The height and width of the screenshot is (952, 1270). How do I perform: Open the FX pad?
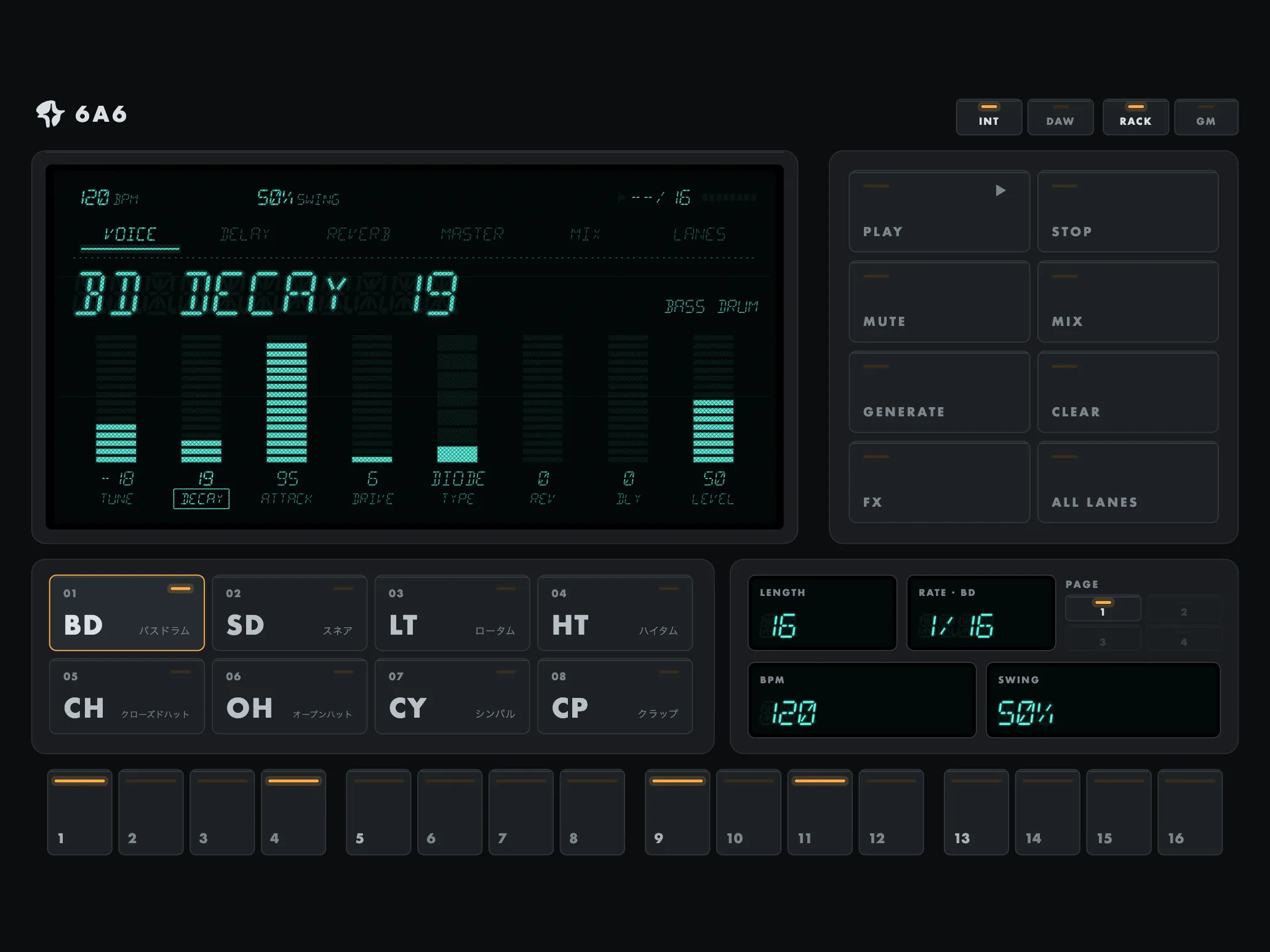tap(939, 482)
